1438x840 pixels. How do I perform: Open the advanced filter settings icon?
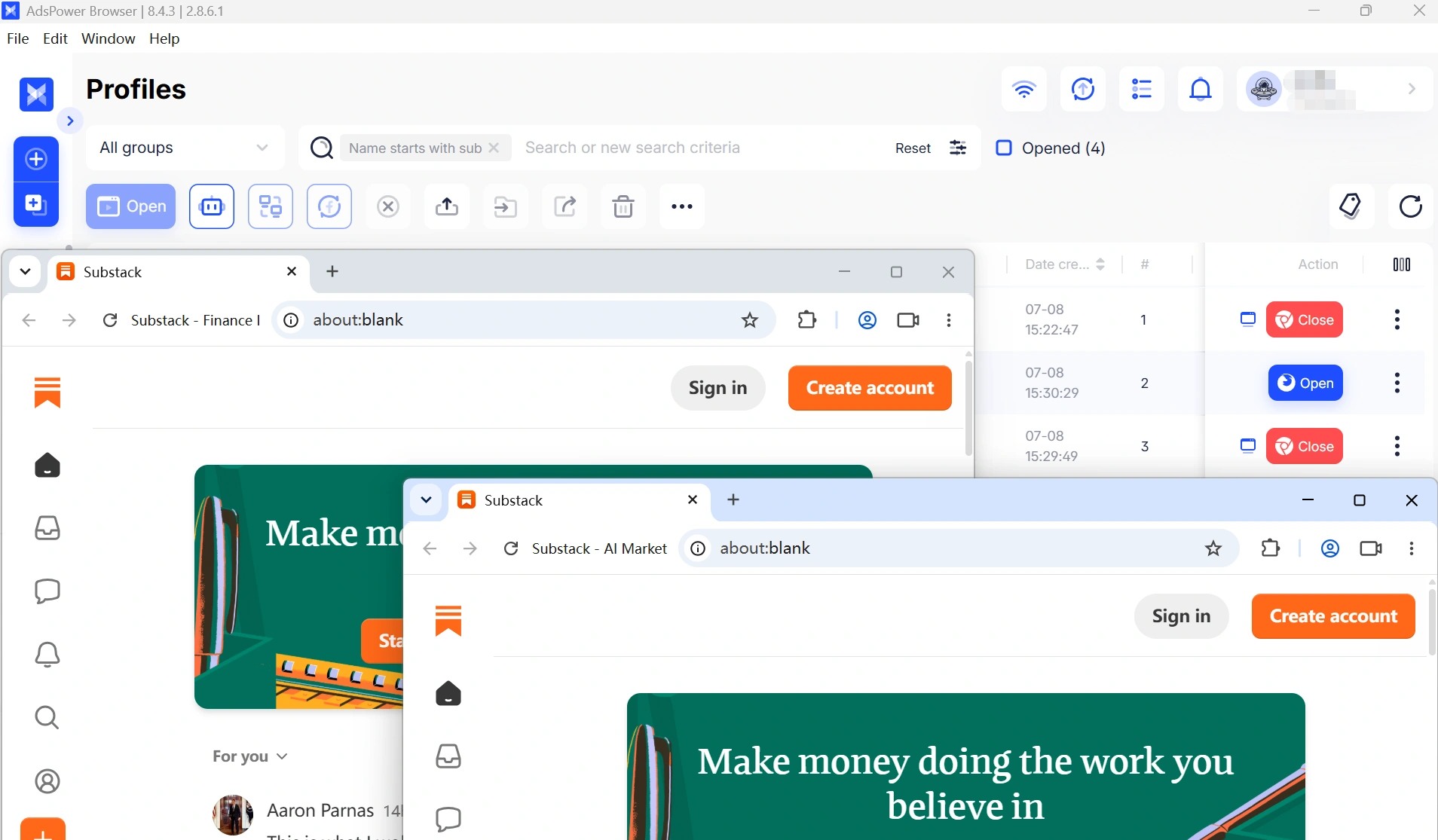[958, 148]
